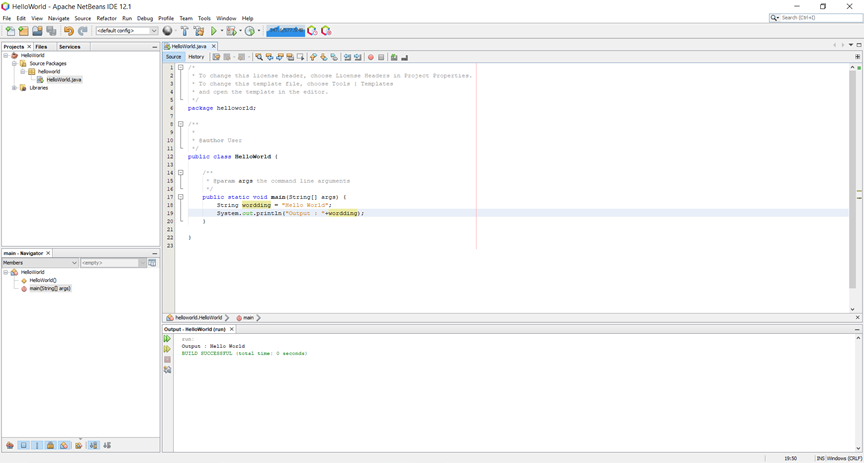Minimize the Projects panel
The image size is (864, 463).
click(x=155, y=47)
